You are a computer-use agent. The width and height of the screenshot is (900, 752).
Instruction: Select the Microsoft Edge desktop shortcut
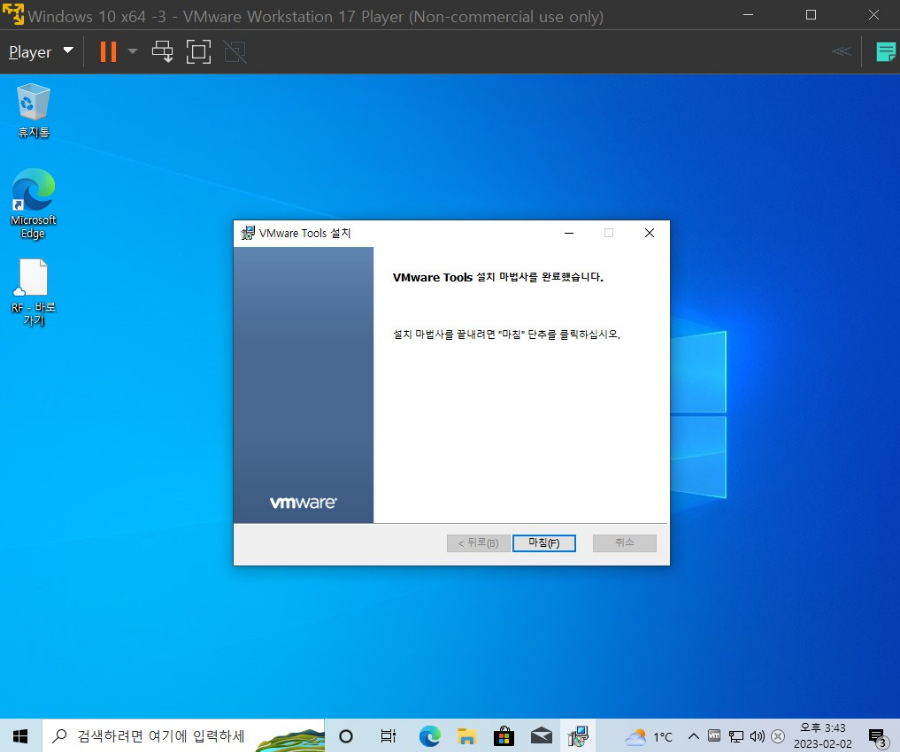click(x=33, y=203)
